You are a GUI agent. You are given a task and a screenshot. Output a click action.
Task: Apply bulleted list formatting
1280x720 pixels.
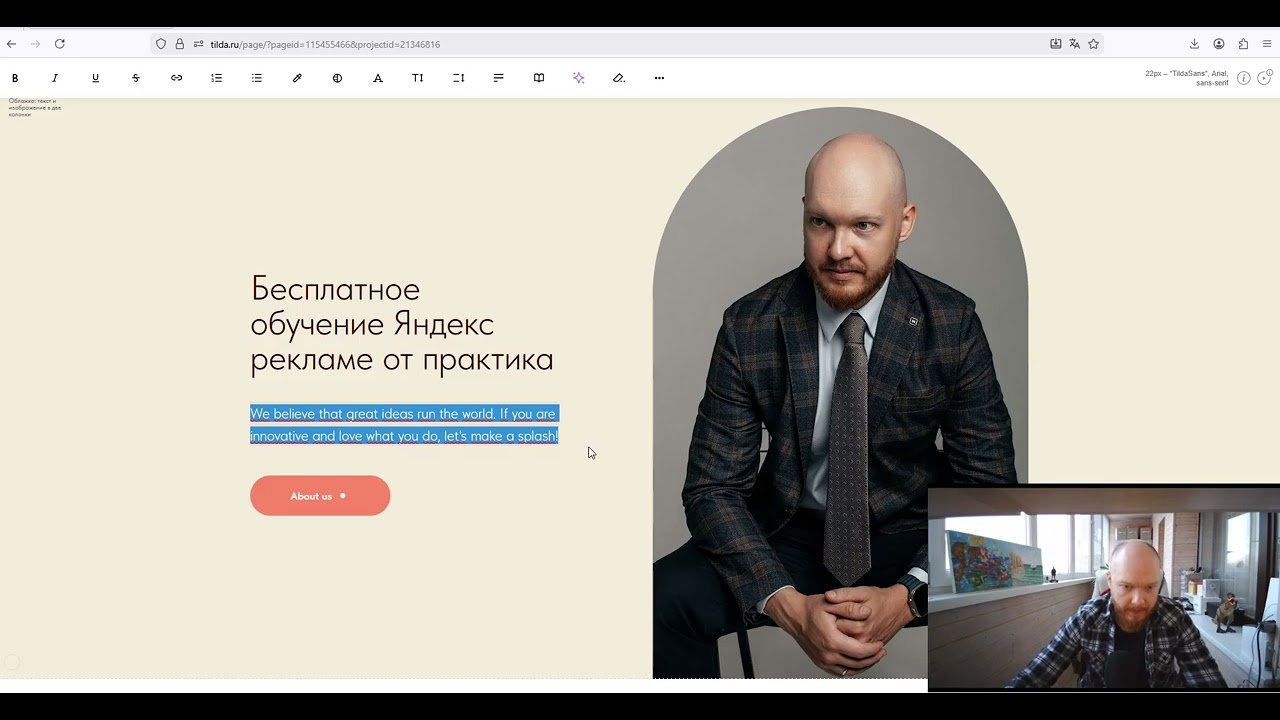[x=257, y=78]
